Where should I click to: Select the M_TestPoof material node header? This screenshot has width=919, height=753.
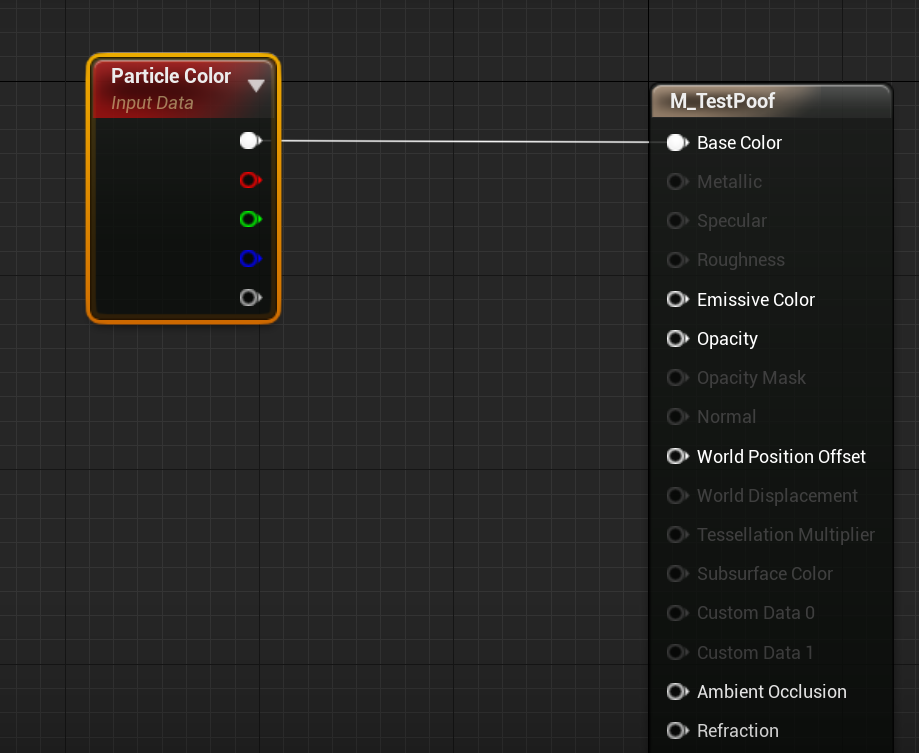pos(771,101)
